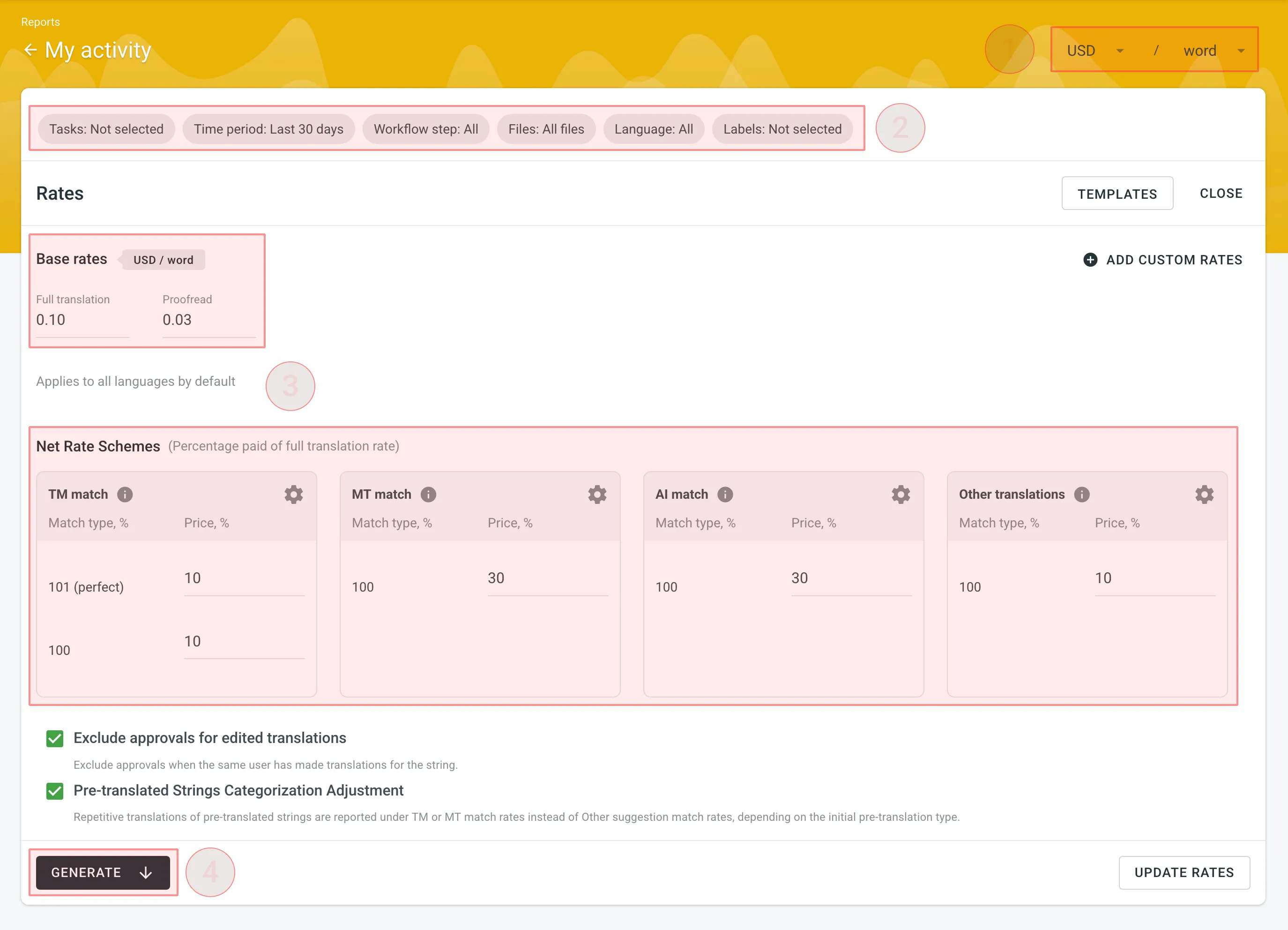
Task: Click ADD CUSTOM RATES
Action: tap(1162, 260)
